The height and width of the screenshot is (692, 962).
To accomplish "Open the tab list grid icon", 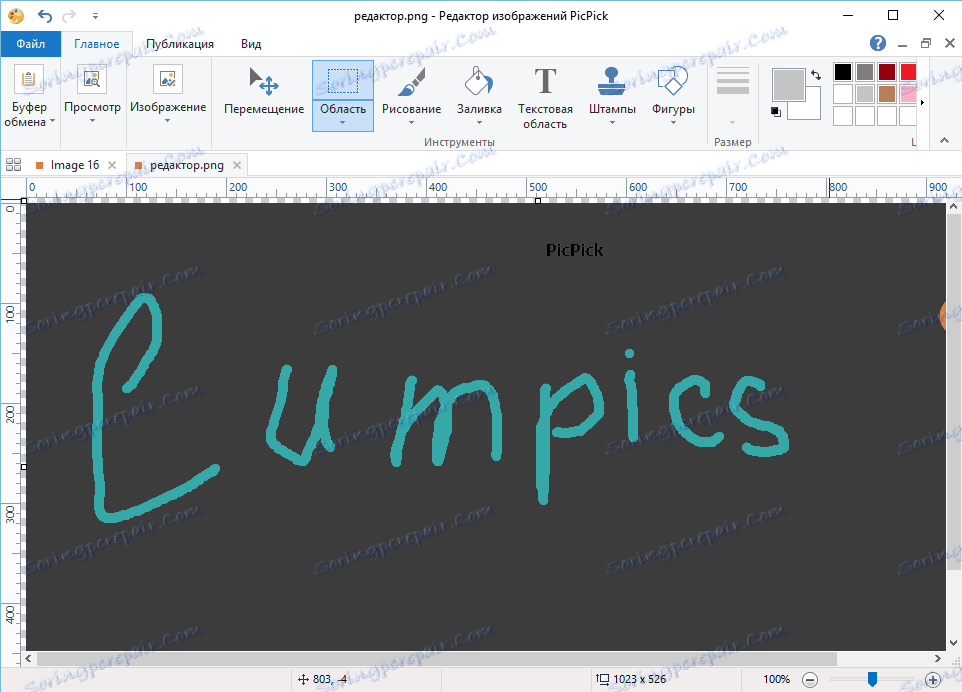I will point(13,165).
